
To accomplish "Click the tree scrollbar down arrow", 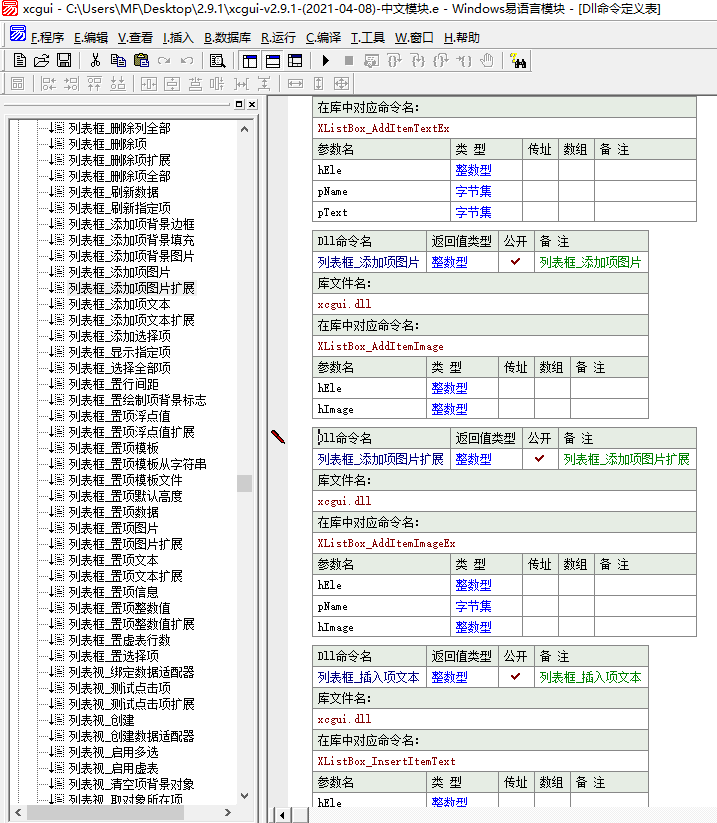I will [245, 796].
